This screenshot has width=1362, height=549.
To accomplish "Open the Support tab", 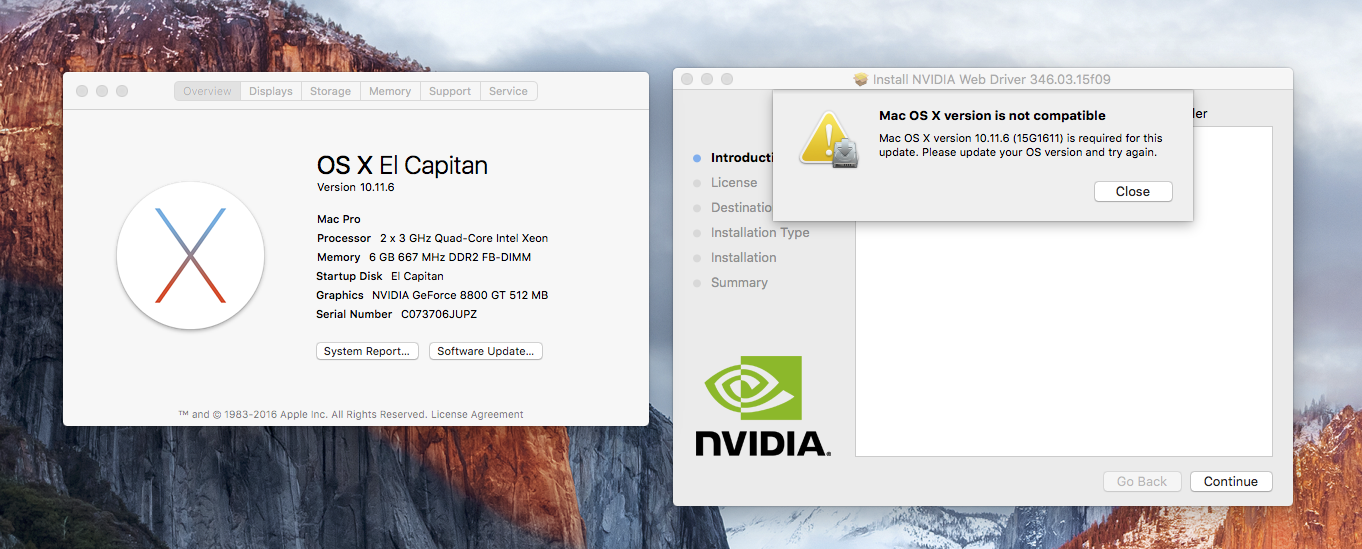I will 450,91.
